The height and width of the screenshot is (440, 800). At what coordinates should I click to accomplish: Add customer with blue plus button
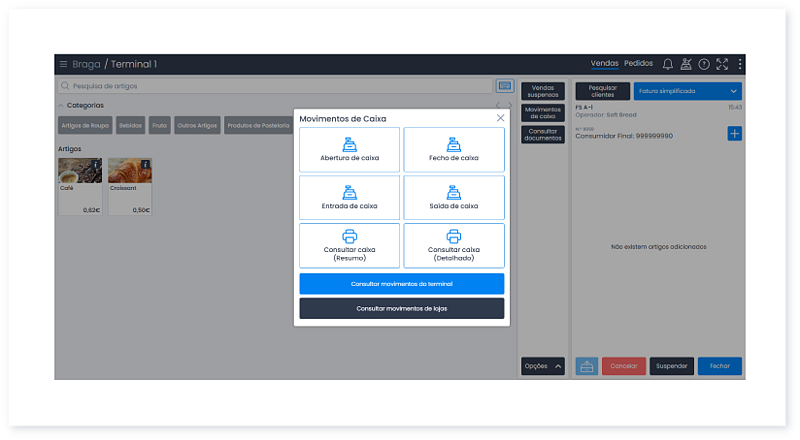(734, 133)
